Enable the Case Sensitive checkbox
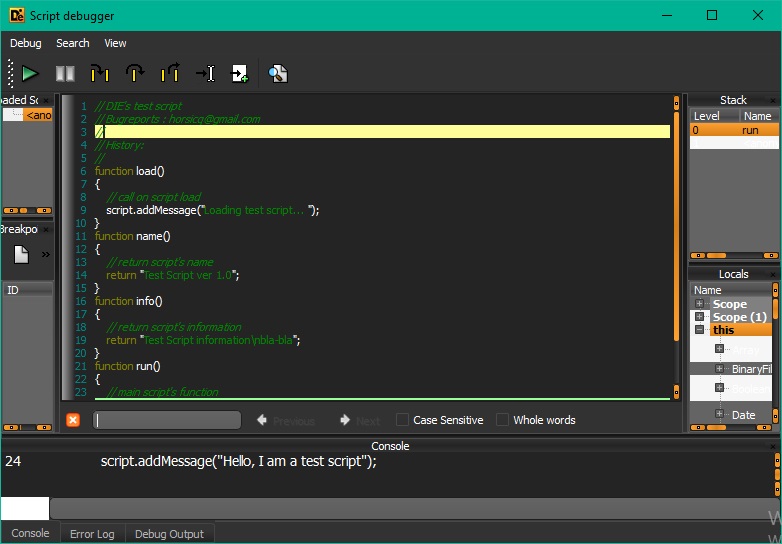782x544 pixels. click(402, 420)
